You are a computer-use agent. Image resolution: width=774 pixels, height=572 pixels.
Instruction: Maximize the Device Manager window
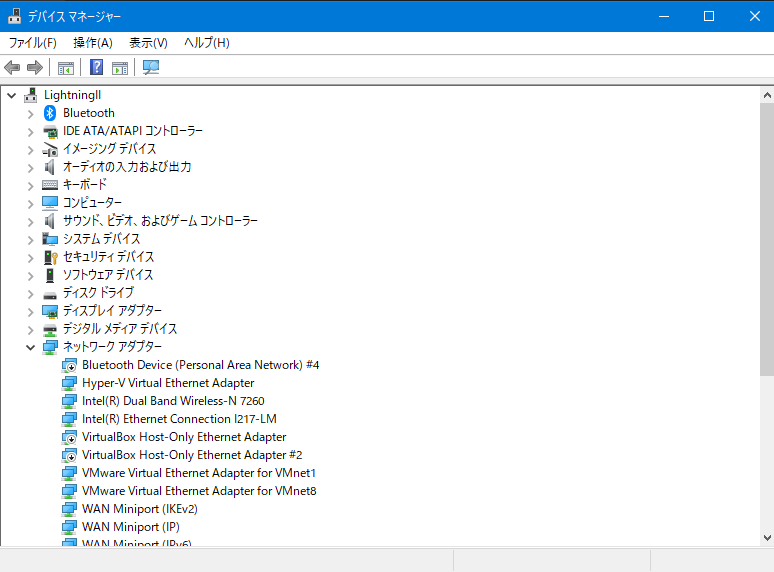tap(709, 16)
